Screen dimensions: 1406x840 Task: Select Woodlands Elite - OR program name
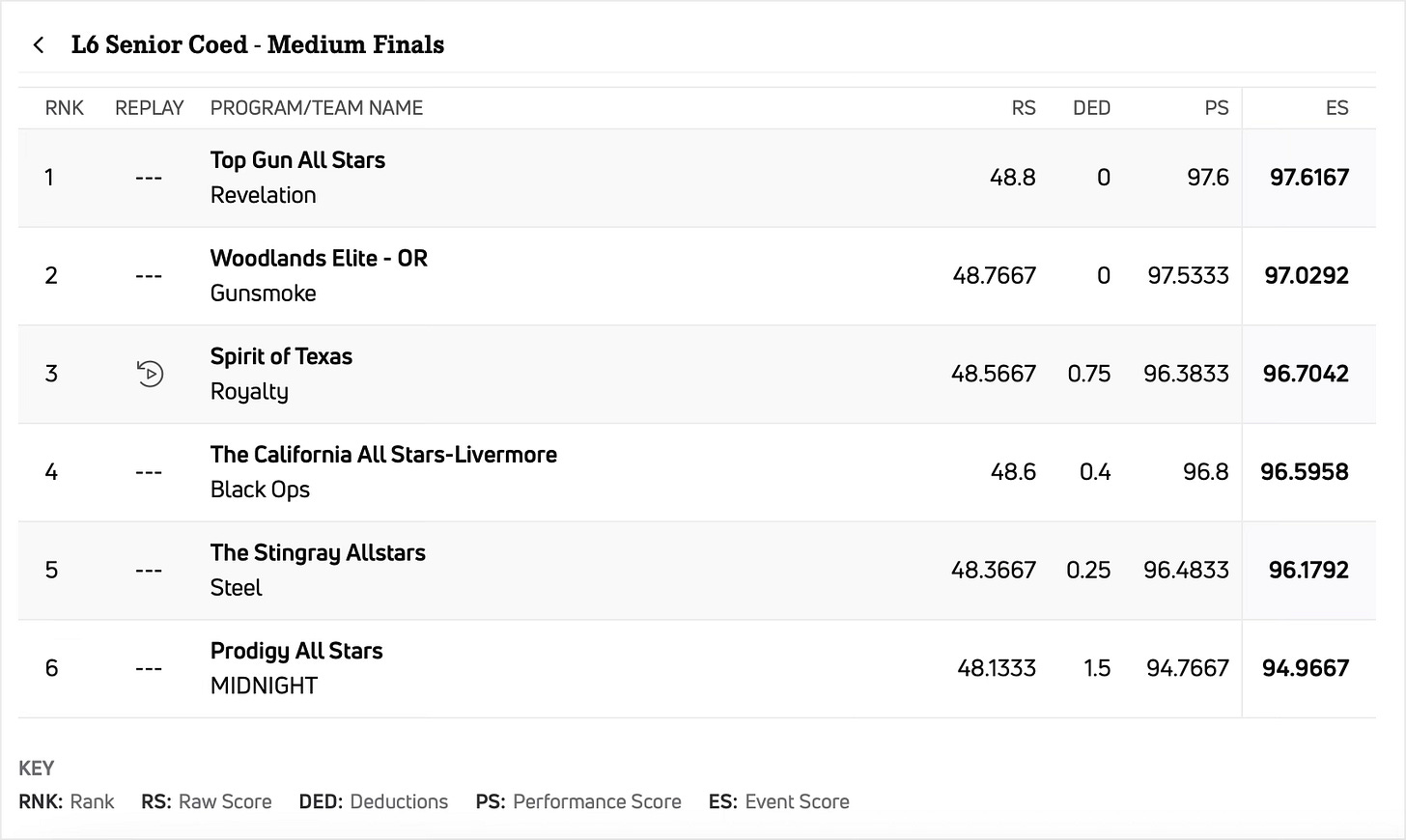[319, 259]
